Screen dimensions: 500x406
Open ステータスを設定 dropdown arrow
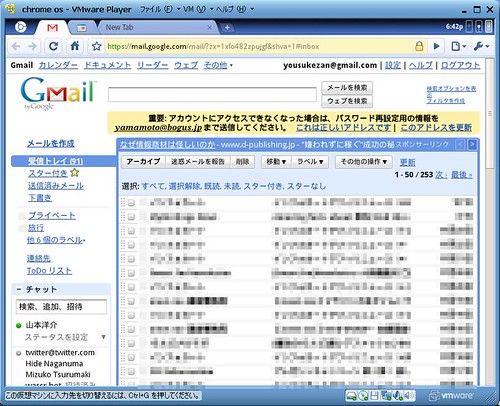(103, 337)
